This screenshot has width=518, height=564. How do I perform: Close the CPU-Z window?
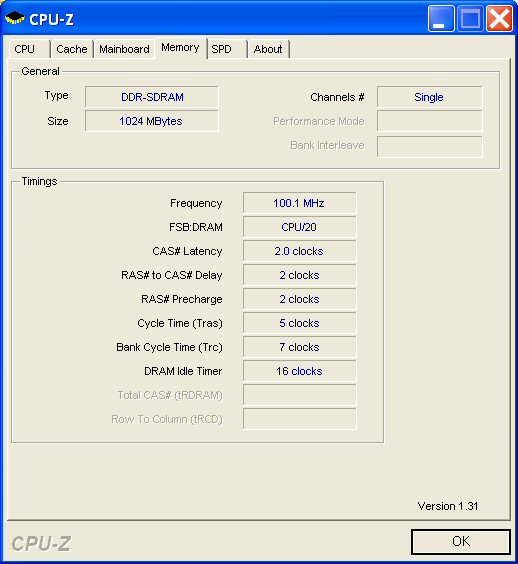499,18
